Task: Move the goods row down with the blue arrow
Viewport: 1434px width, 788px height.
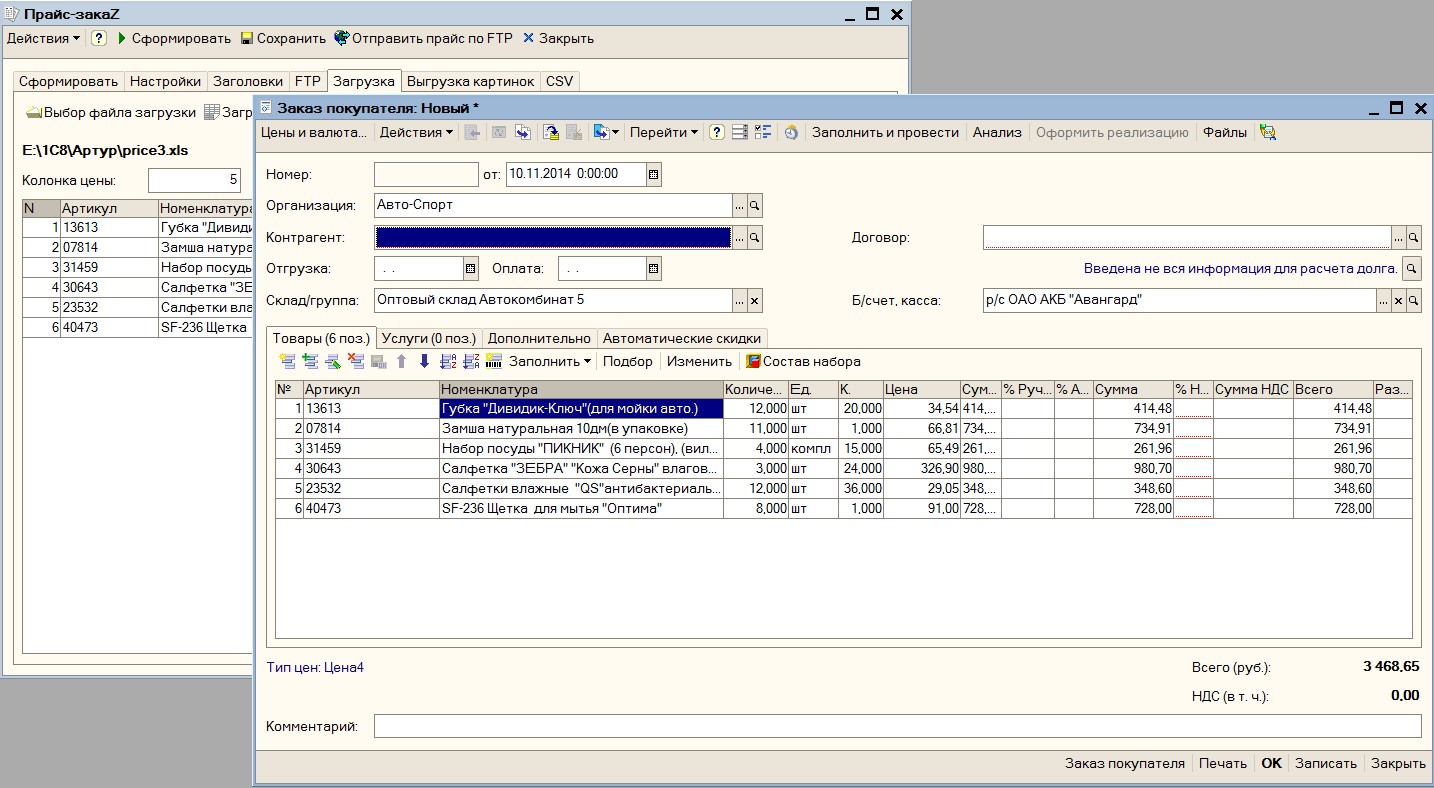Action: point(424,362)
